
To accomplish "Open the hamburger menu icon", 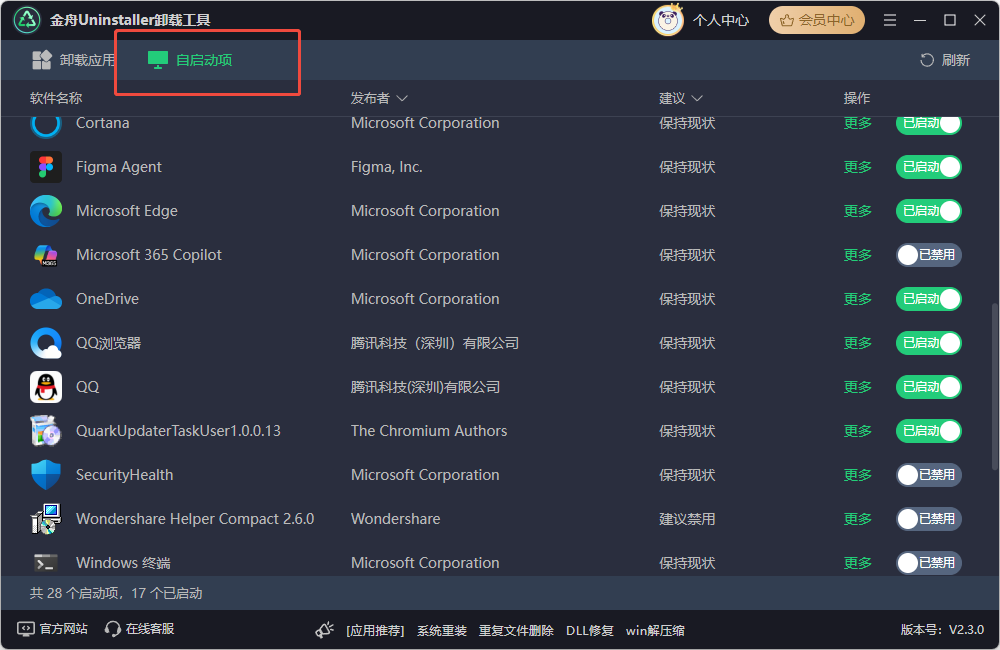I will click(890, 20).
